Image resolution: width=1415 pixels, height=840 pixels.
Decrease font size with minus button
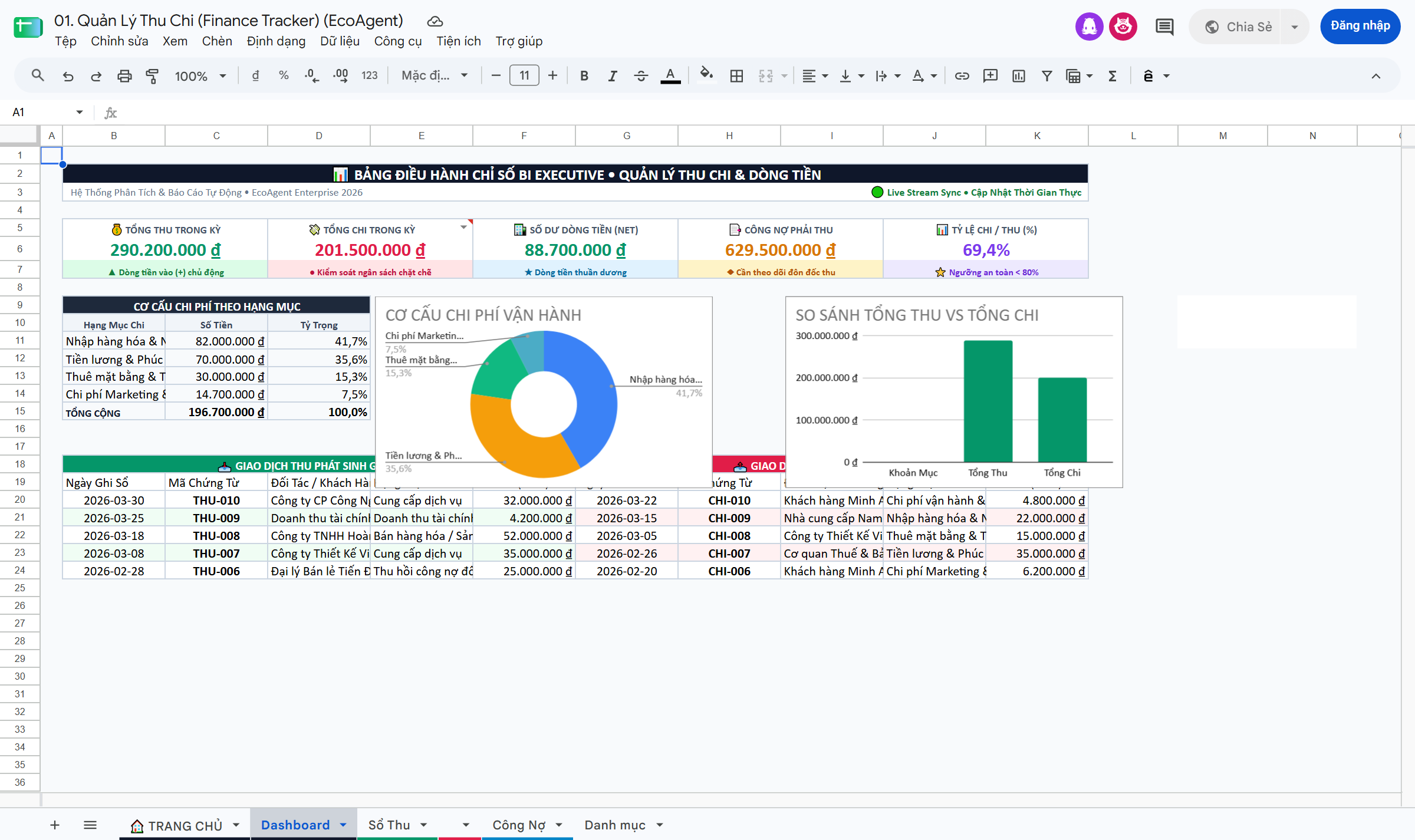pyautogui.click(x=496, y=75)
